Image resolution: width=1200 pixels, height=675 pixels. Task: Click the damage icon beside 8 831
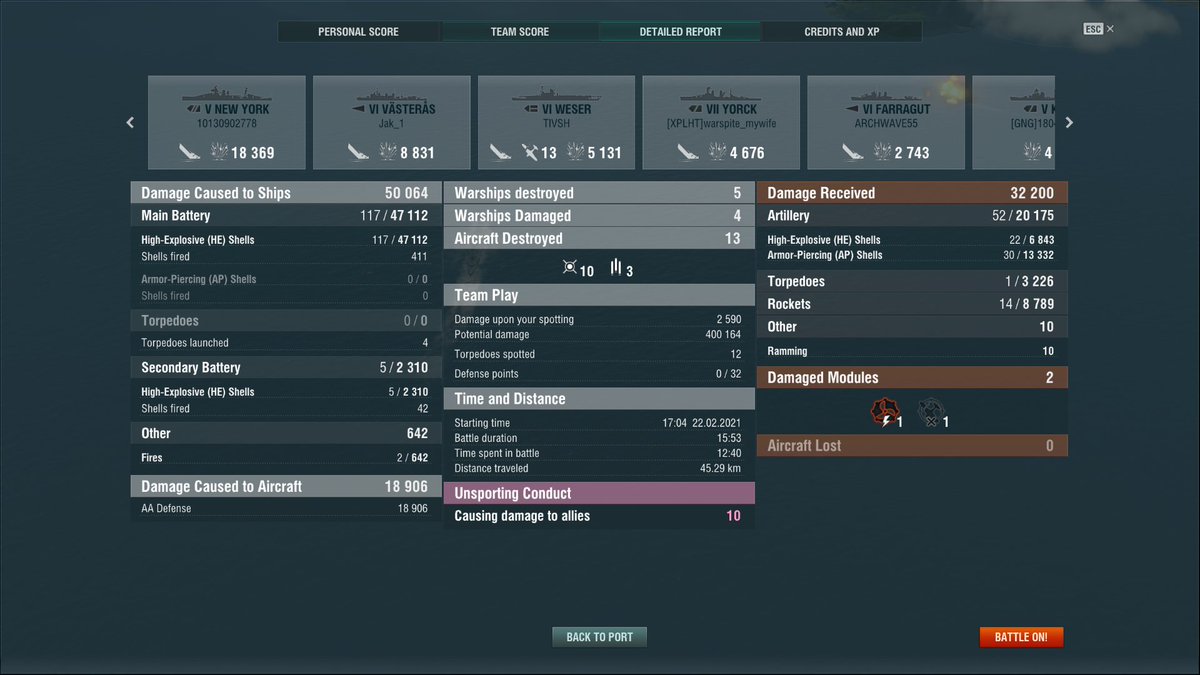pos(389,152)
